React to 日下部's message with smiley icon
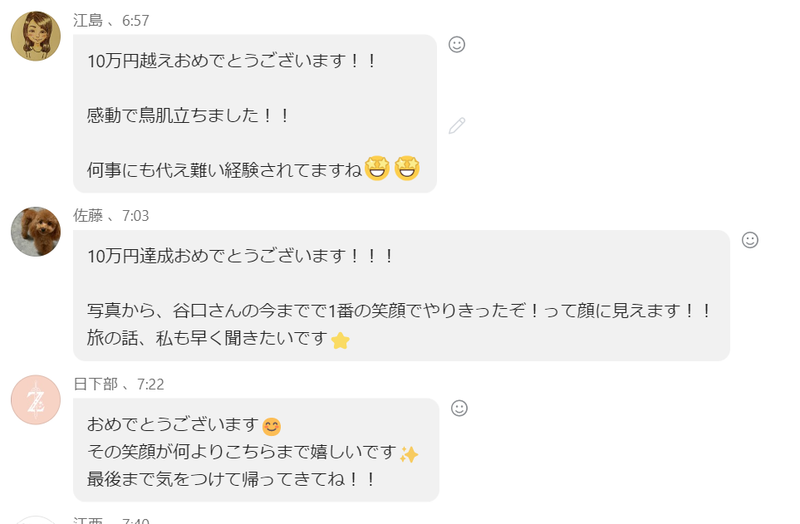The image size is (800, 524). click(459, 408)
